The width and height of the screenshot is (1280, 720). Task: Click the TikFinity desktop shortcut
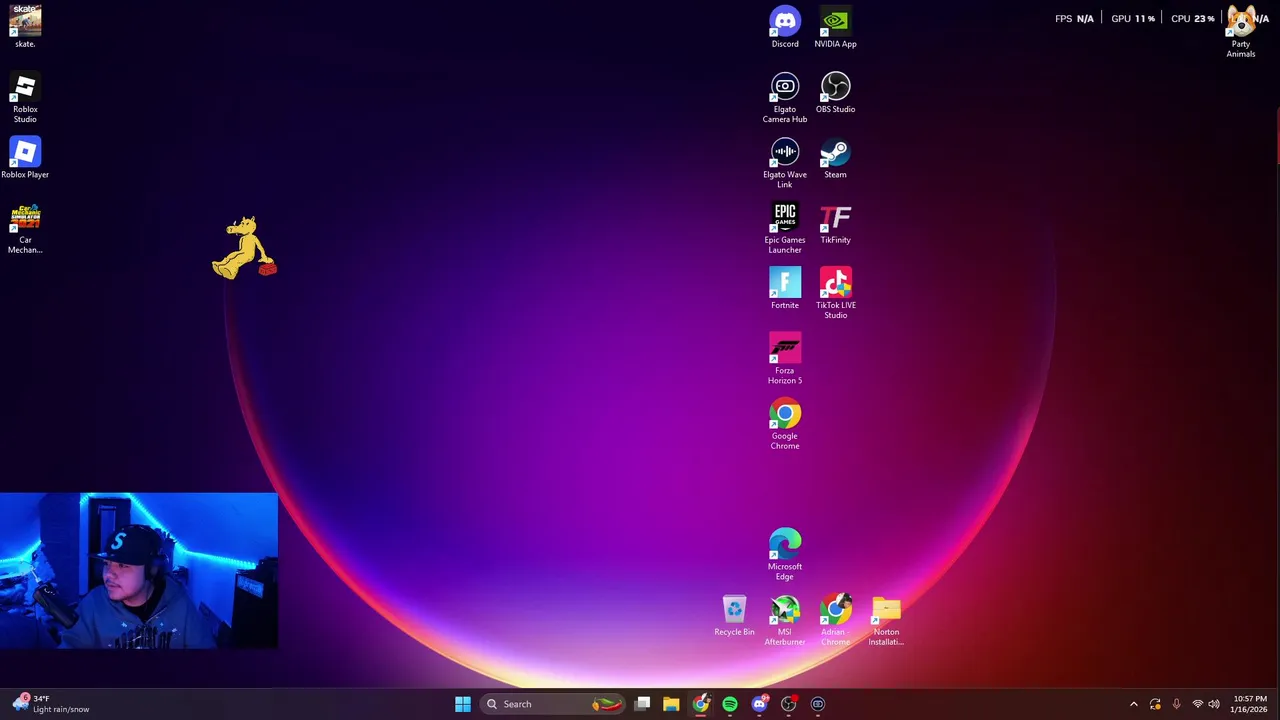pyautogui.click(x=835, y=224)
